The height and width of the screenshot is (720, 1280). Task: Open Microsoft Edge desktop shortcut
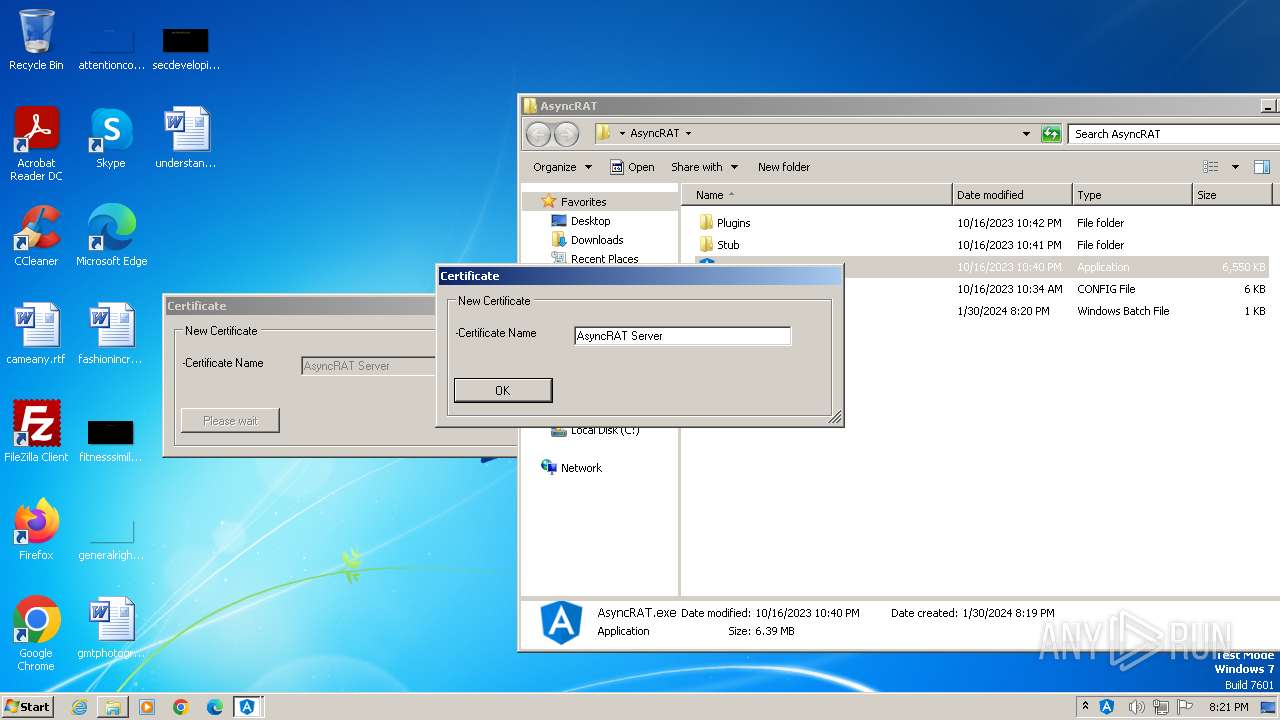click(x=111, y=235)
